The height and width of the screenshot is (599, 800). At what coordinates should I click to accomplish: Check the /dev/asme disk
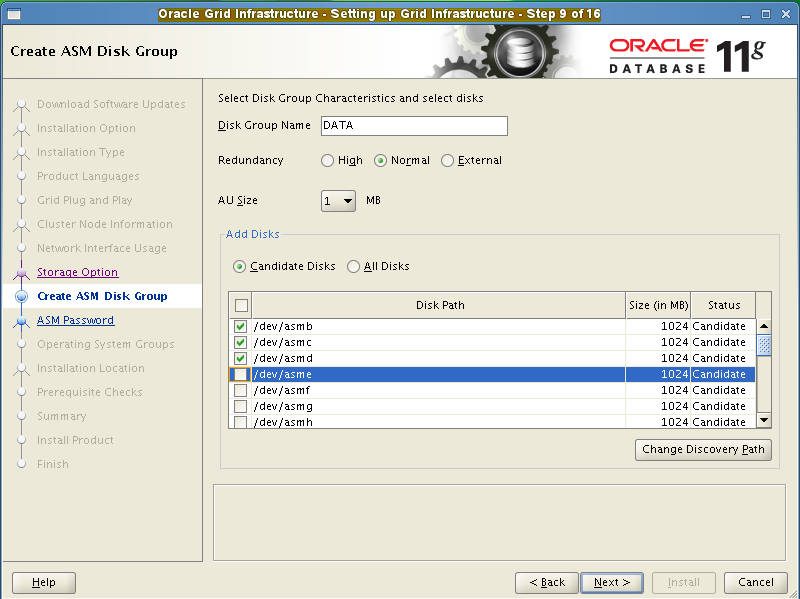[243, 373]
